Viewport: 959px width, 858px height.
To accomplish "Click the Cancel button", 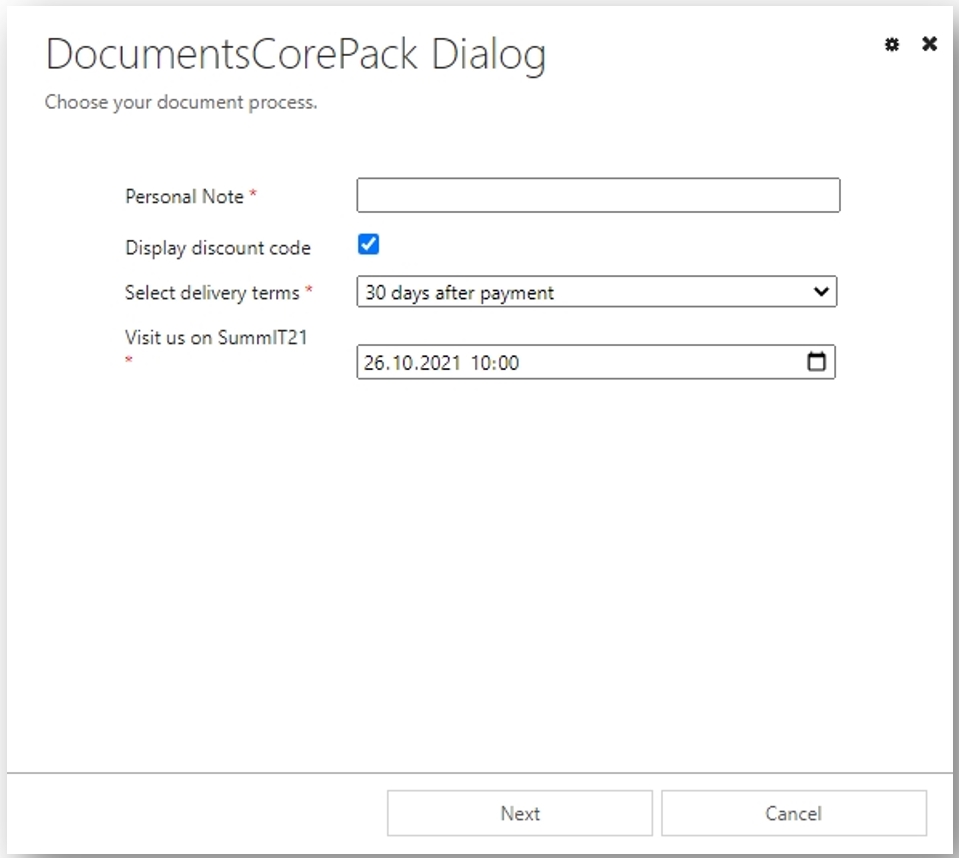I will coord(794,813).
